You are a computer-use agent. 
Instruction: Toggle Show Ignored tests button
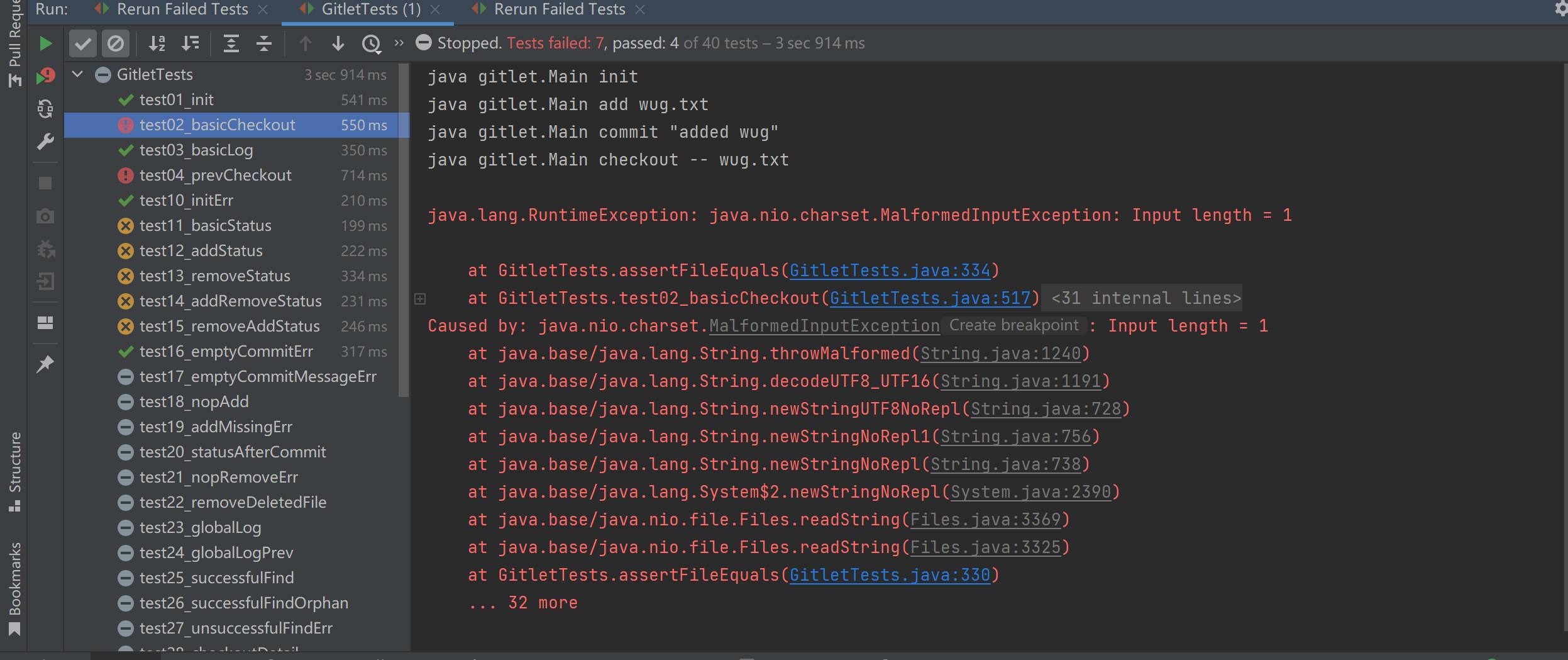[116, 43]
